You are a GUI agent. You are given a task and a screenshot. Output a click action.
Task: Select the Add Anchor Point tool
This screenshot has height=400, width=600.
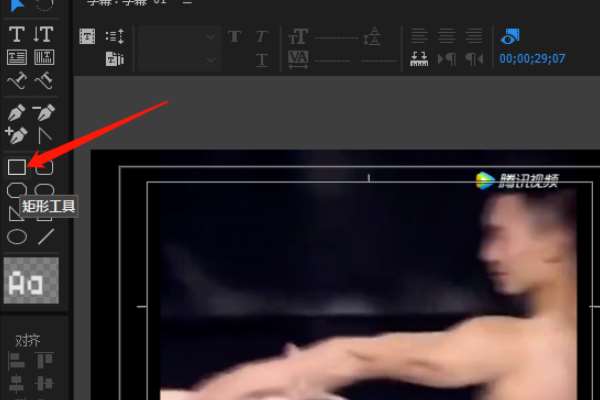coord(16,135)
